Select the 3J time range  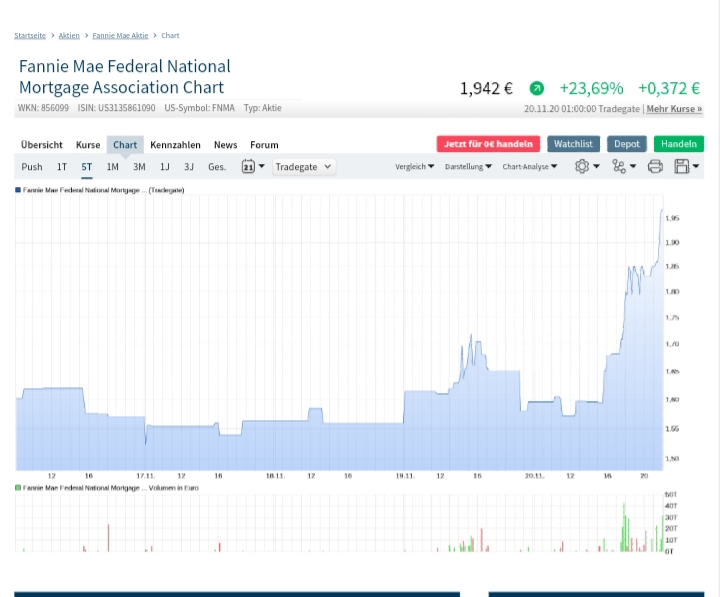pos(189,167)
